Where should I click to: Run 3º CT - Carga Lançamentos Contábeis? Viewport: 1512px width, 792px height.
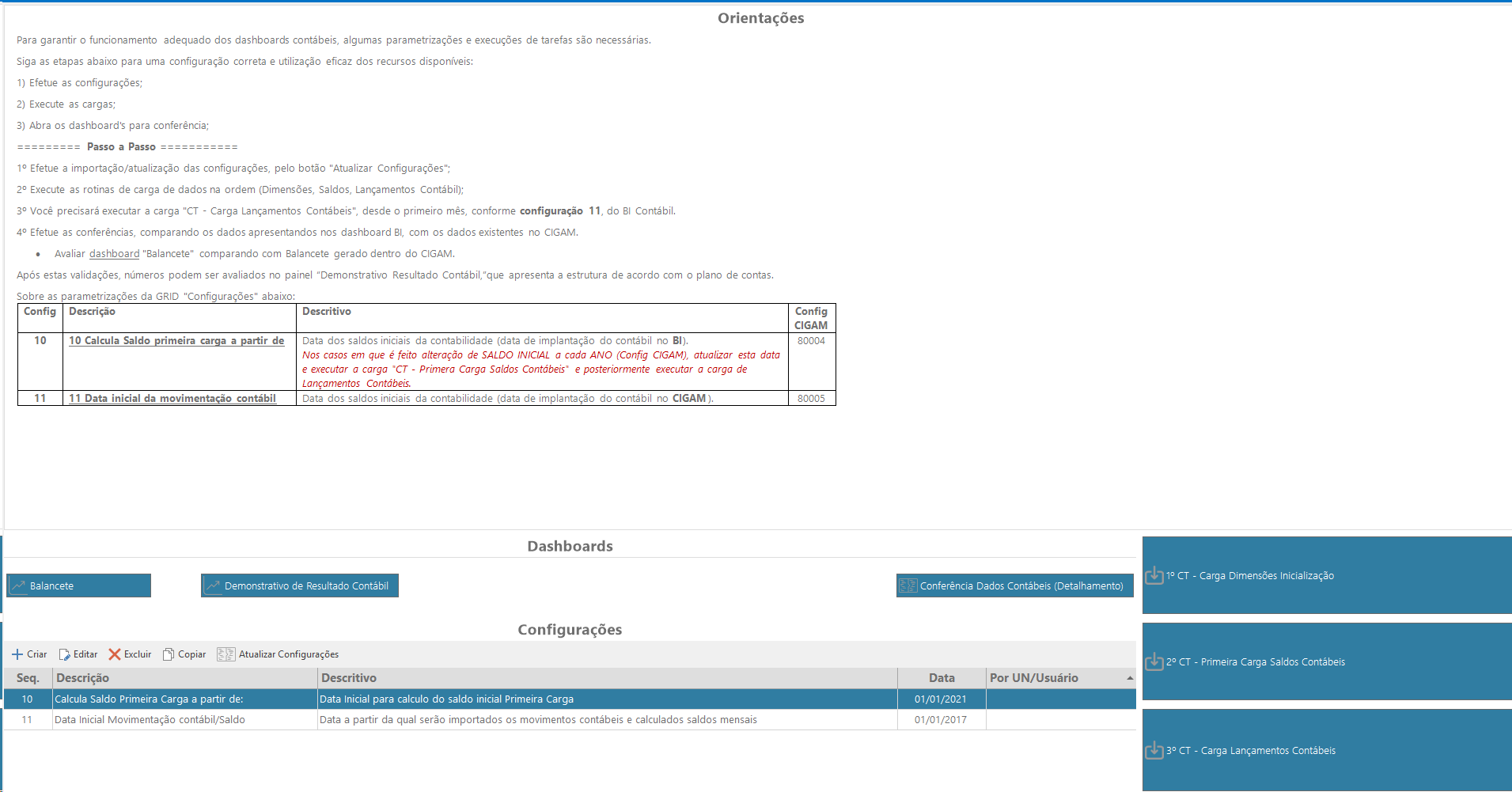(x=1327, y=750)
